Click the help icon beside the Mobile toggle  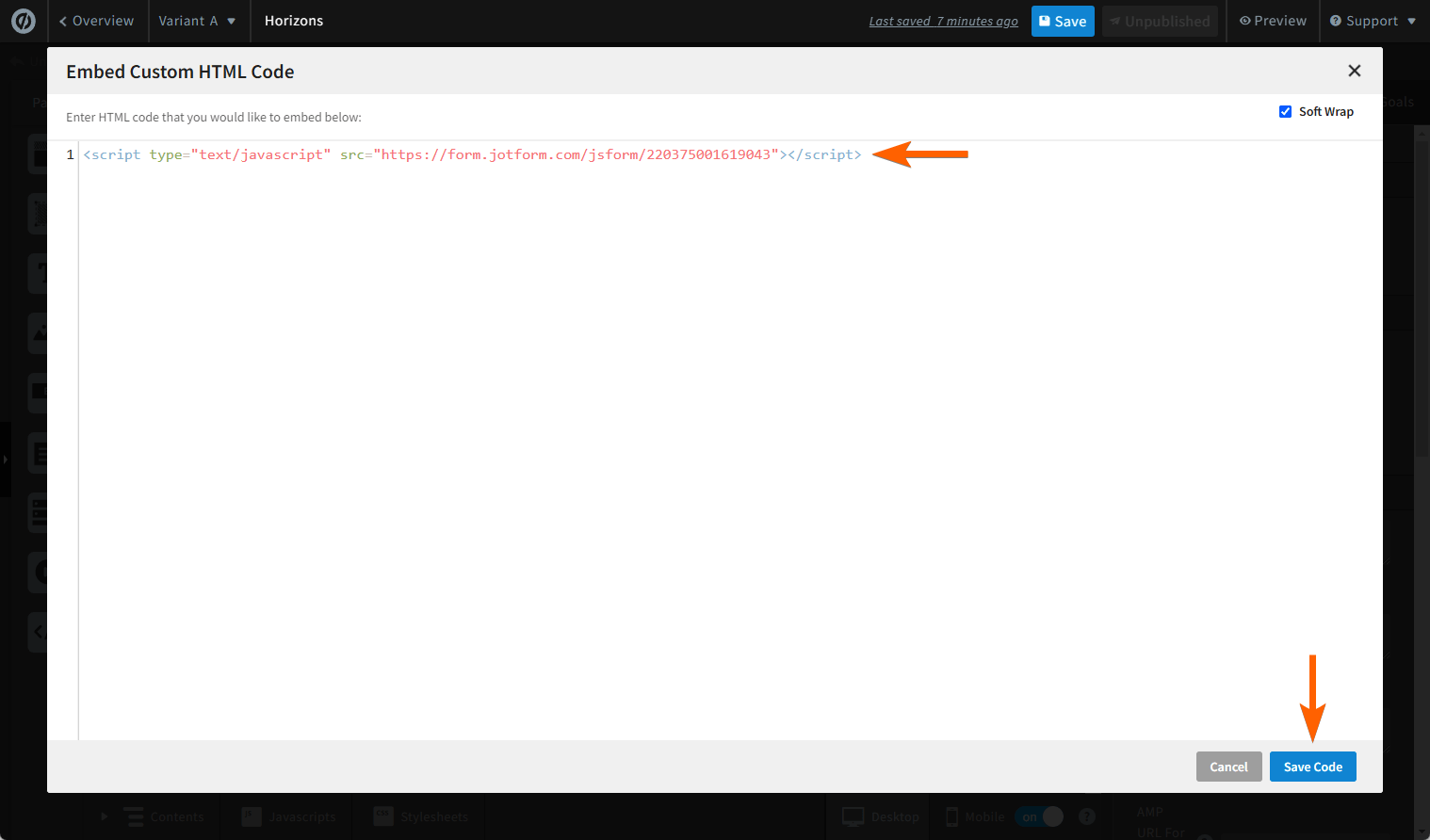click(1086, 816)
